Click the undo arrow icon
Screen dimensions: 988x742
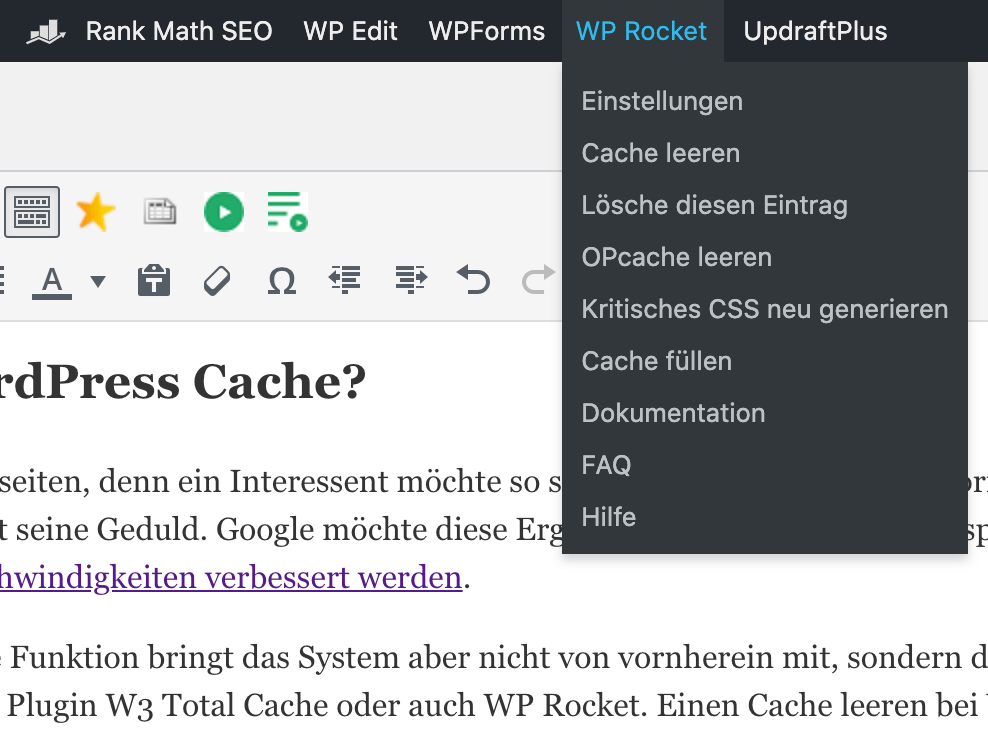coord(474,280)
